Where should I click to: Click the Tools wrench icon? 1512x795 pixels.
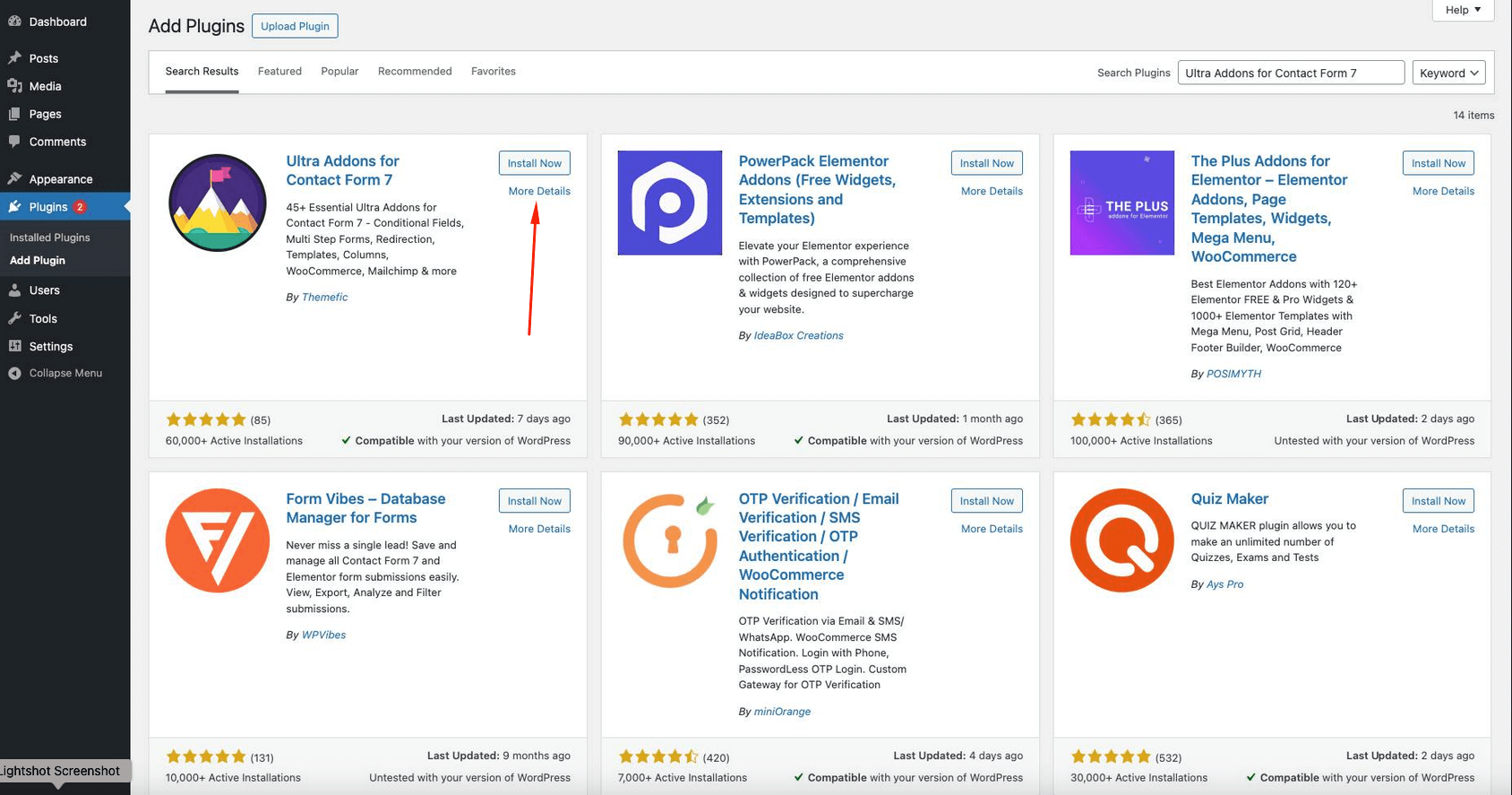pos(14,318)
